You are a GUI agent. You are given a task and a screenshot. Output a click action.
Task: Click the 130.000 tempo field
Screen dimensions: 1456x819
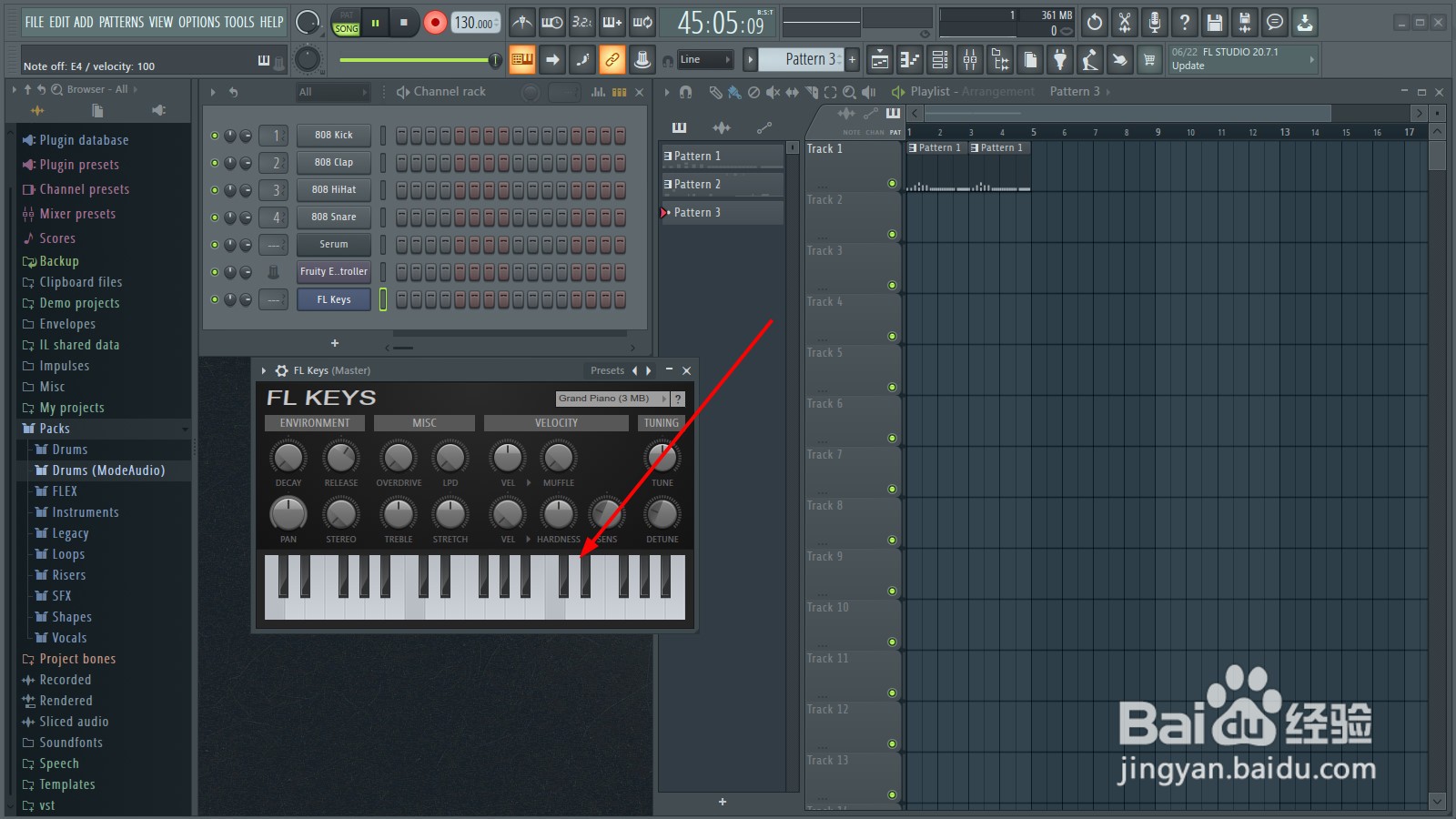coord(474,23)
